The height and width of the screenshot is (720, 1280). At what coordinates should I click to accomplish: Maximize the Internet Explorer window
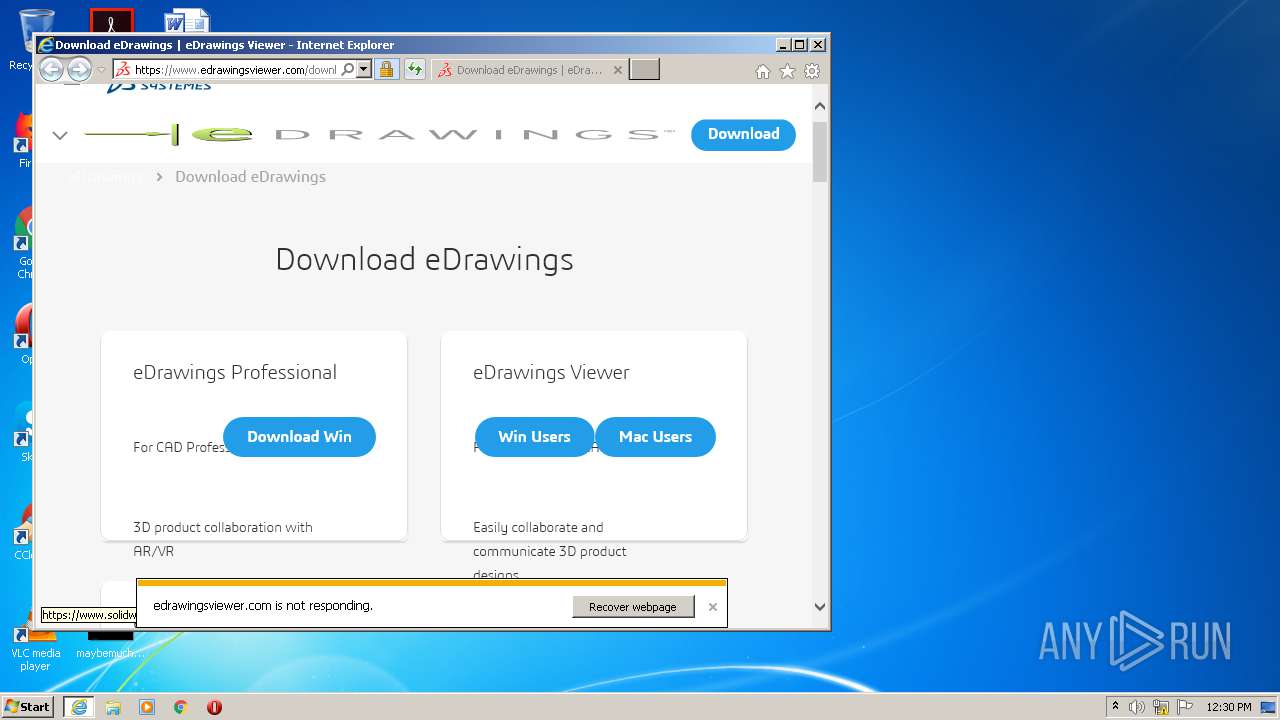tap(800, 45)
